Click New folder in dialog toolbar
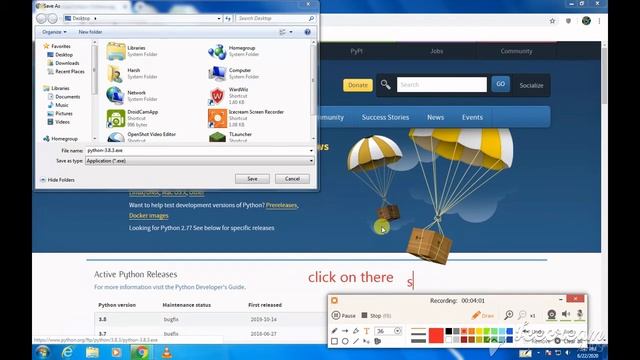The height and width of the screenshot is (360, 640). click(90, 32)
